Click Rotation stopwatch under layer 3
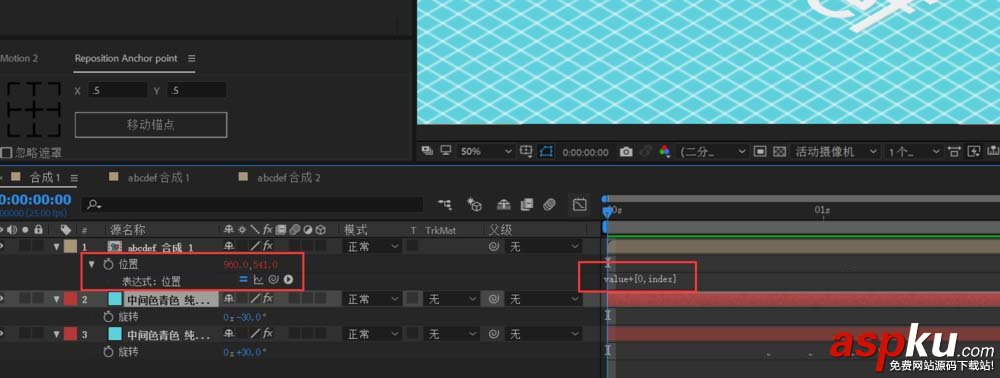 (108, 351)
